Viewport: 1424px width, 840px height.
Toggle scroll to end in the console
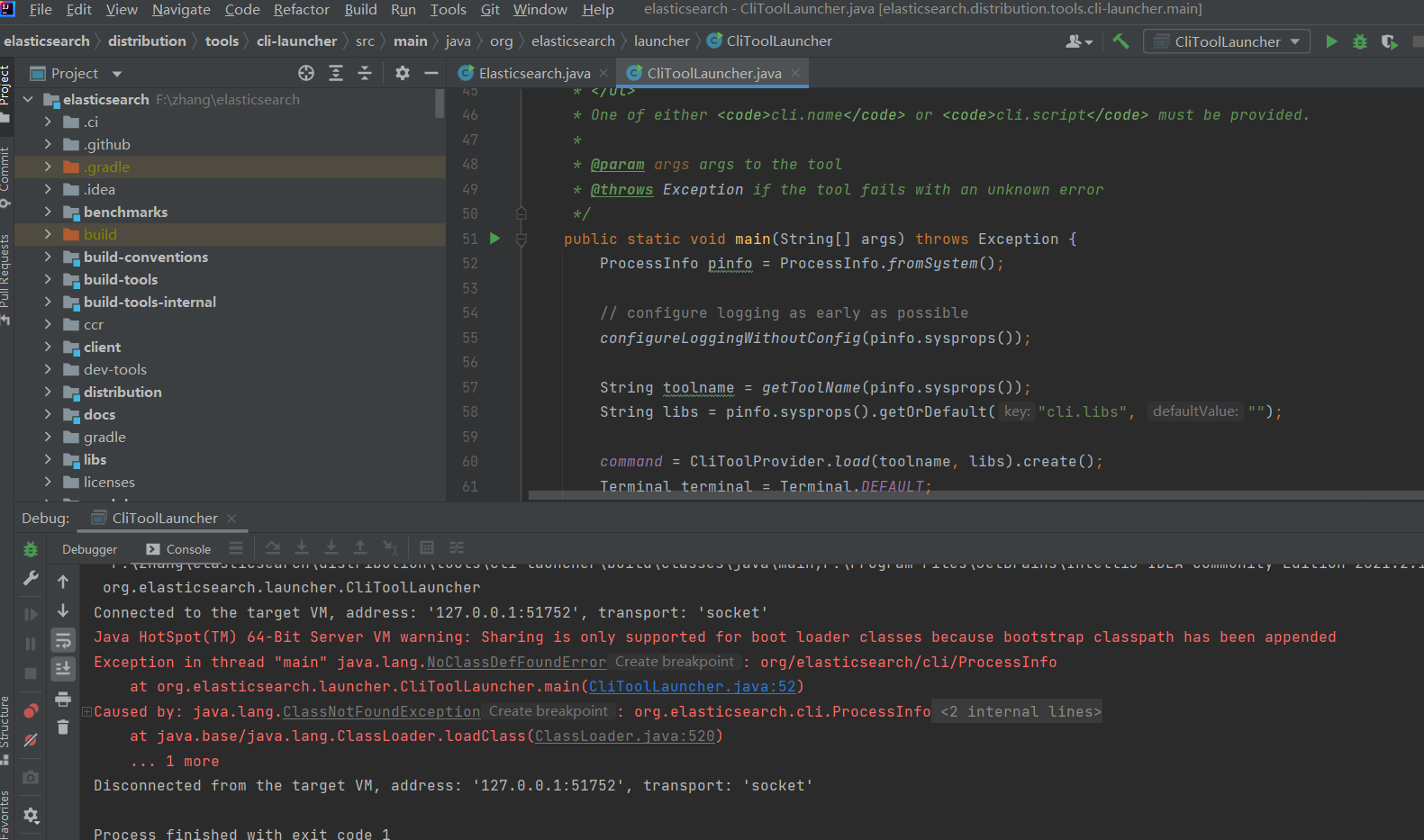tap(63, 669)
